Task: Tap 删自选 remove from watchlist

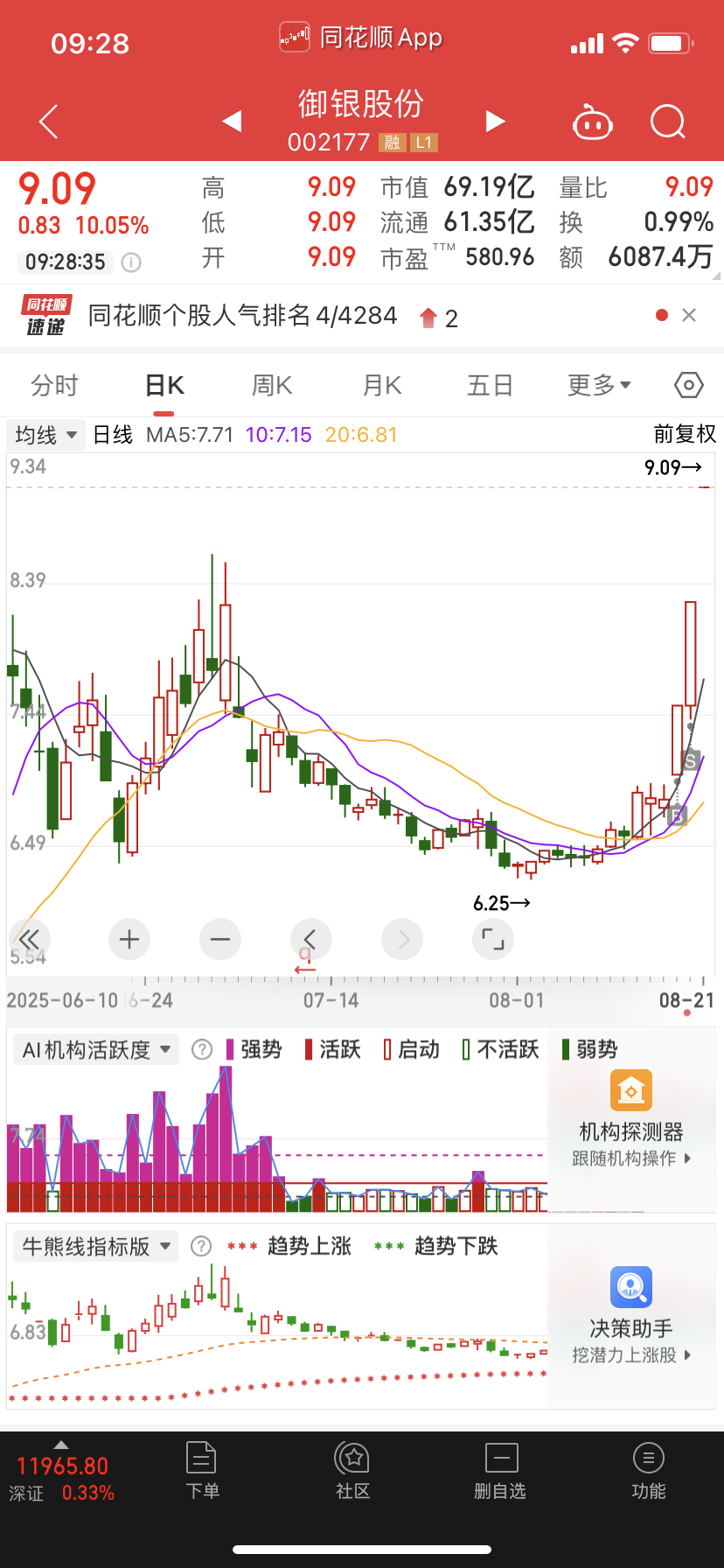Action: (501, 1471)
